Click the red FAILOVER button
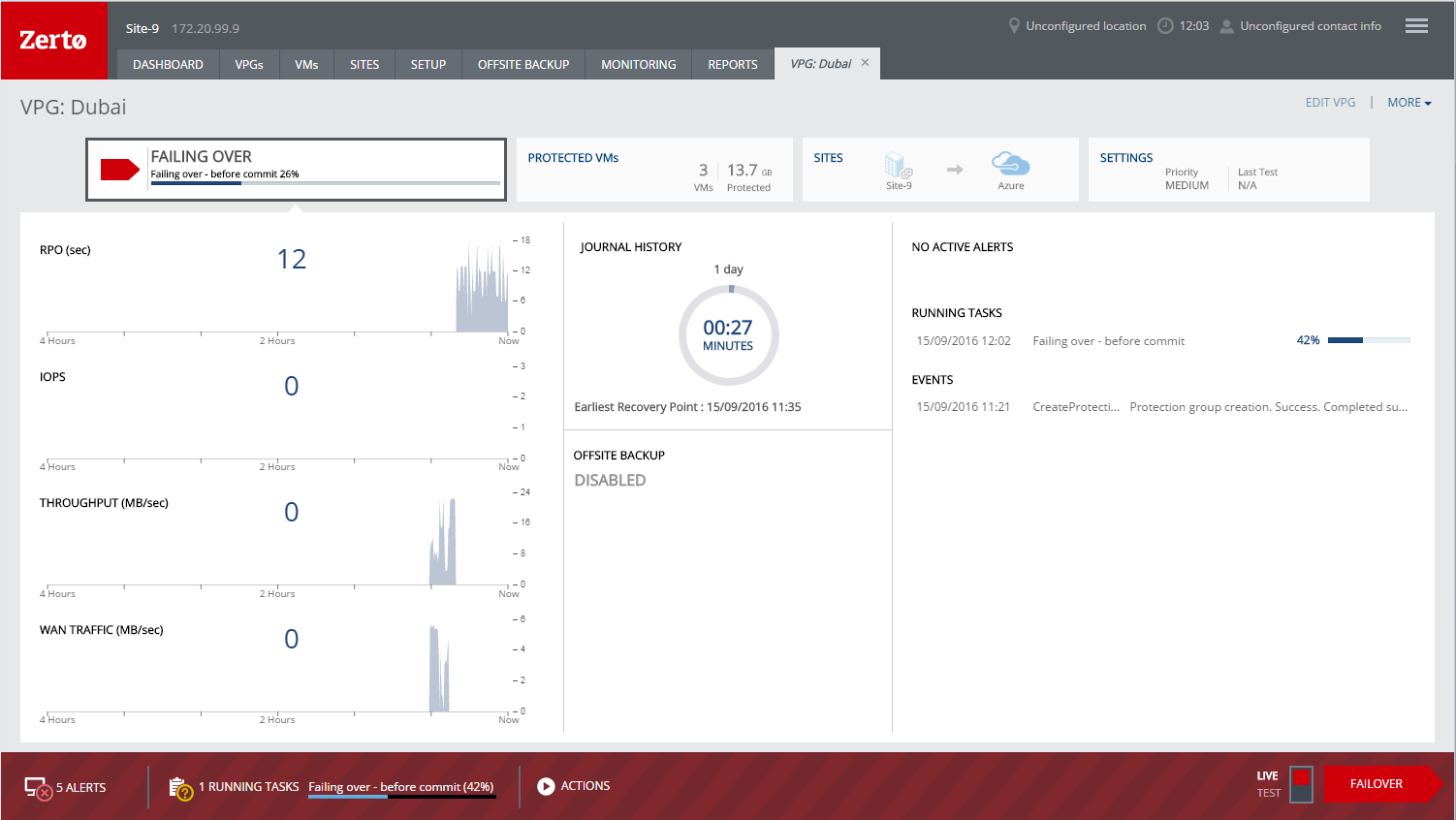1456x820 pixels. pyautogui.click(x=1382, y=784)
